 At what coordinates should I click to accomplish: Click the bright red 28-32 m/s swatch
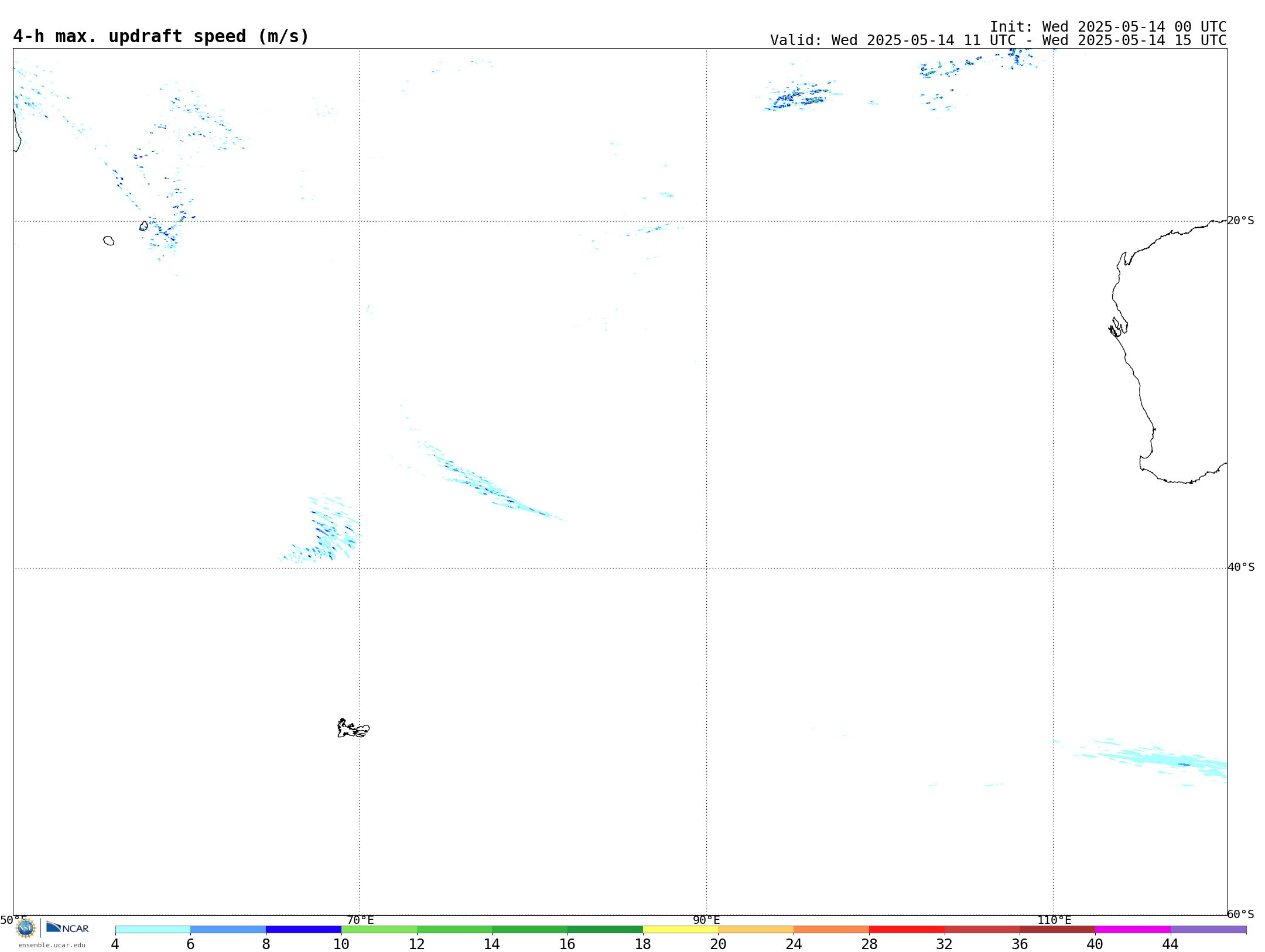pos(907,929)
